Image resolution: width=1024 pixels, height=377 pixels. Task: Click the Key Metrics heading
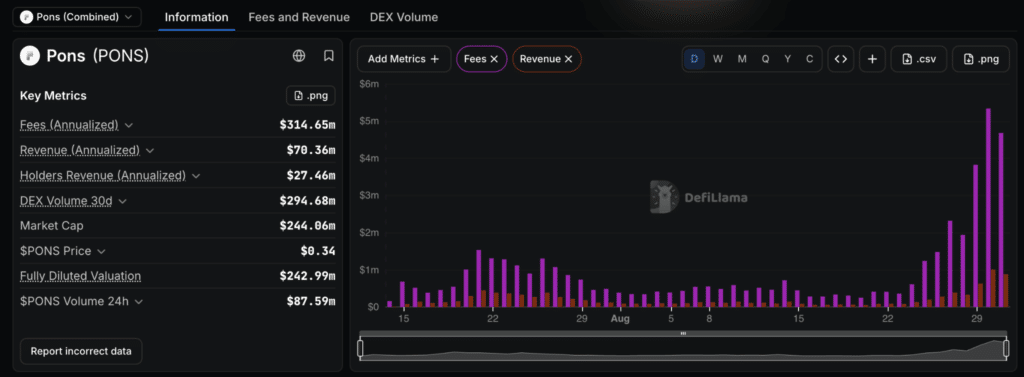point(54,96)
